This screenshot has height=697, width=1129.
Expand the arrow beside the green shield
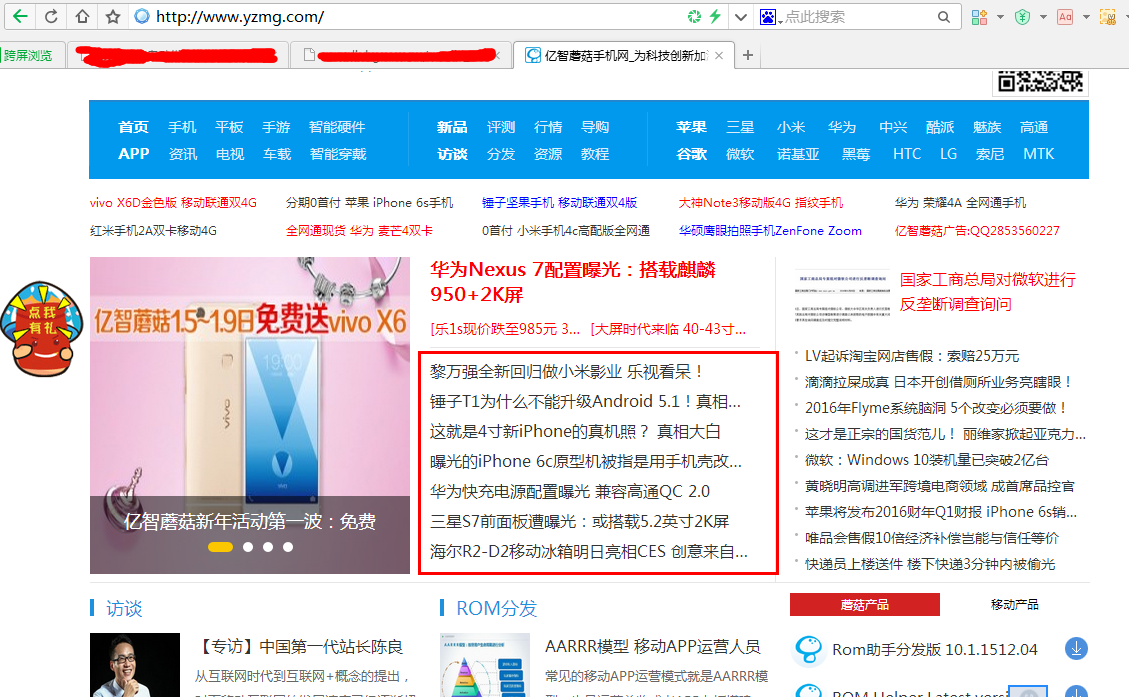pyautogui.click(x=1043, y=17)
